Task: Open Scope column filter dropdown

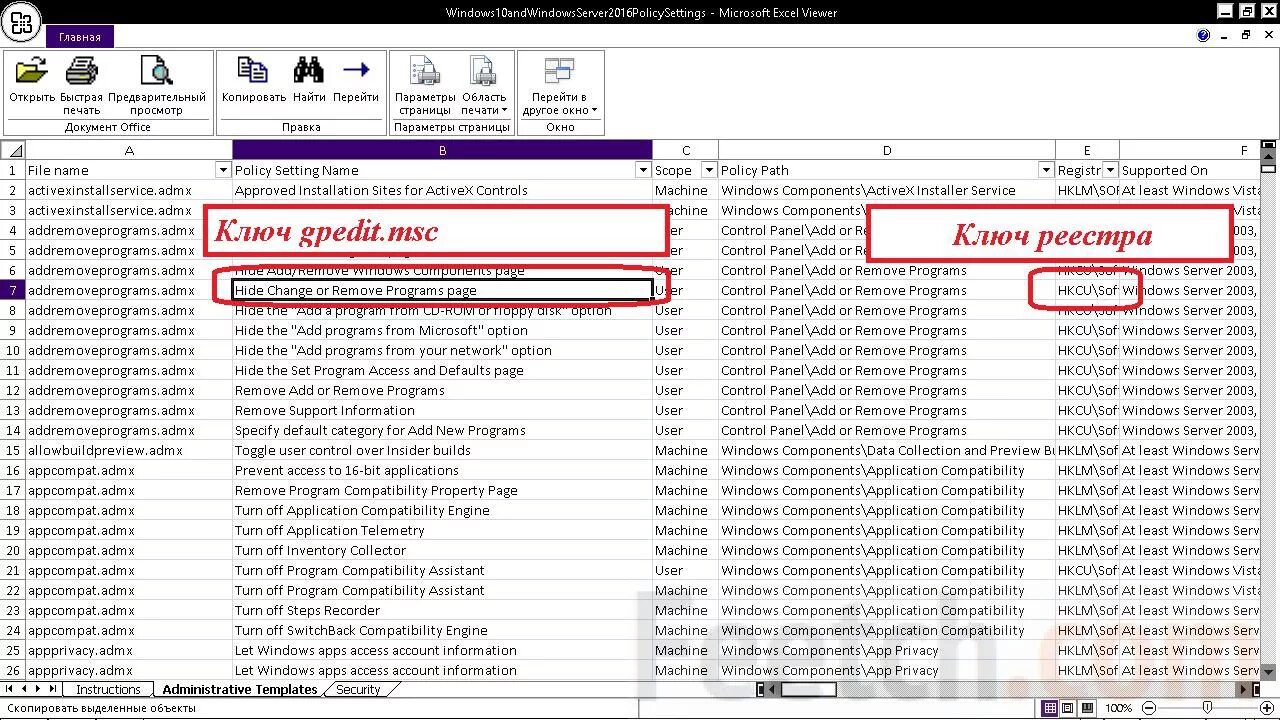Action: pos(709,170)
